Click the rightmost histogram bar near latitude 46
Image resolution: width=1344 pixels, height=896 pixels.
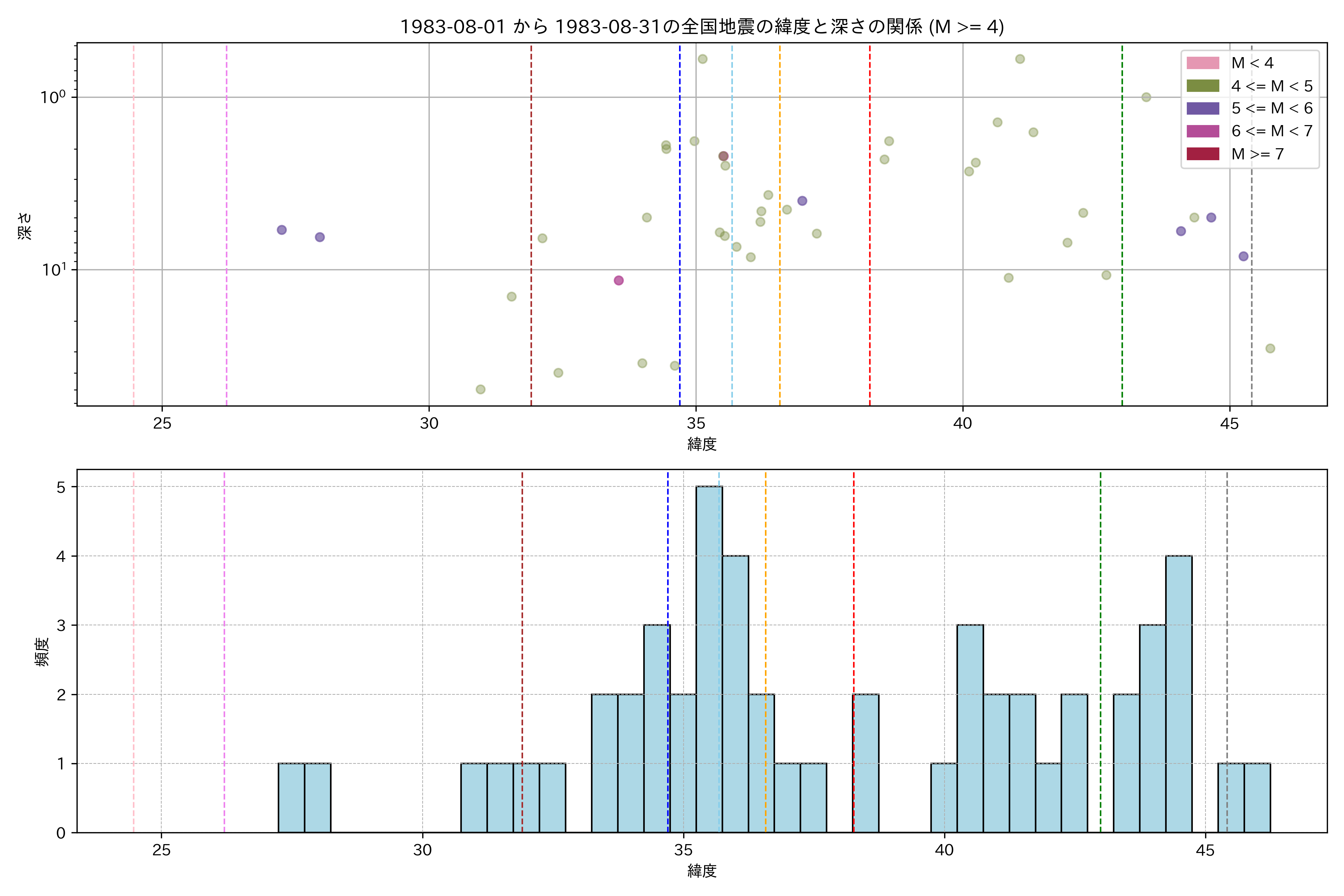point(1257,798)
